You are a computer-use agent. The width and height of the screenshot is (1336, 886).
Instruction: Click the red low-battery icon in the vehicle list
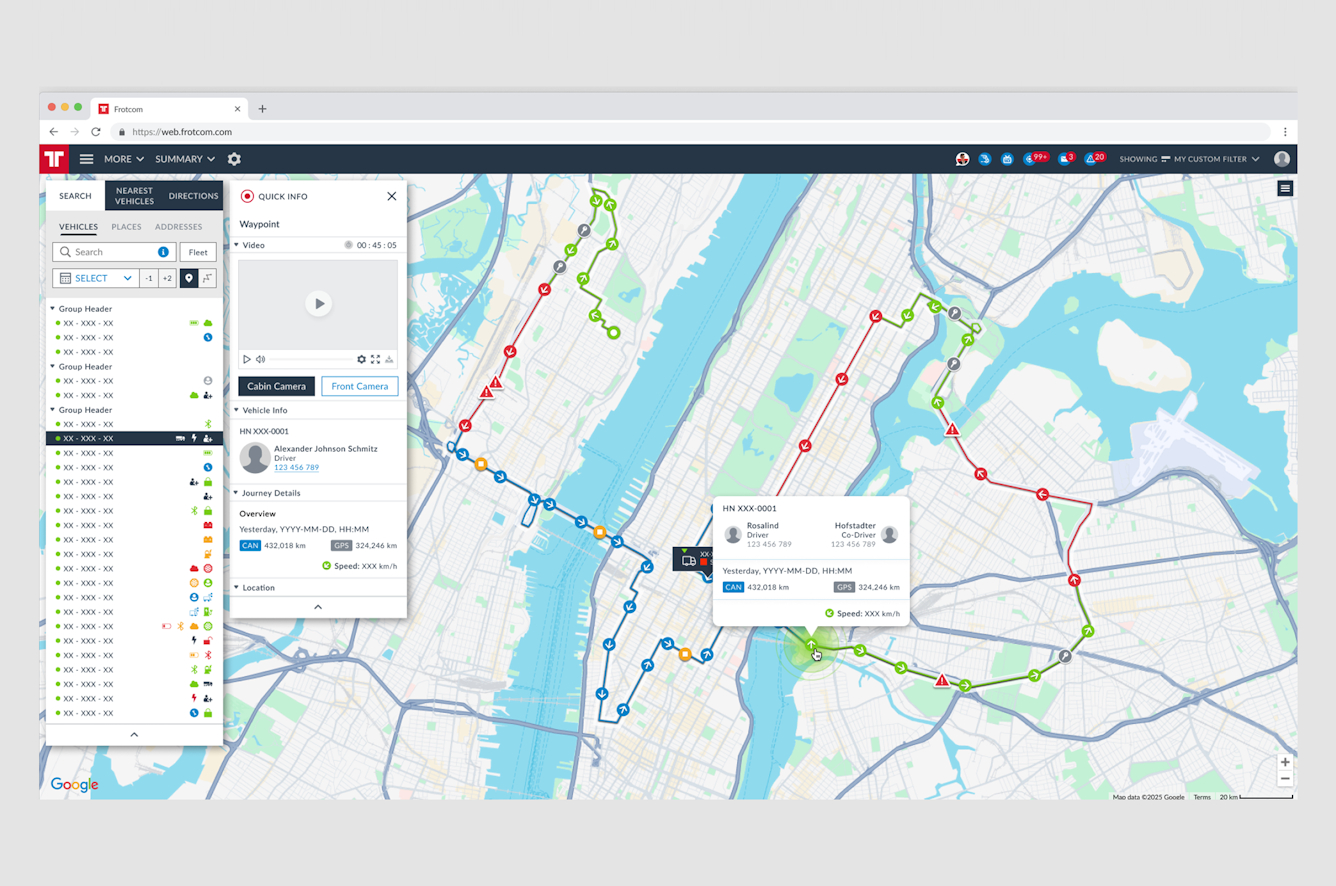(166, 626)
